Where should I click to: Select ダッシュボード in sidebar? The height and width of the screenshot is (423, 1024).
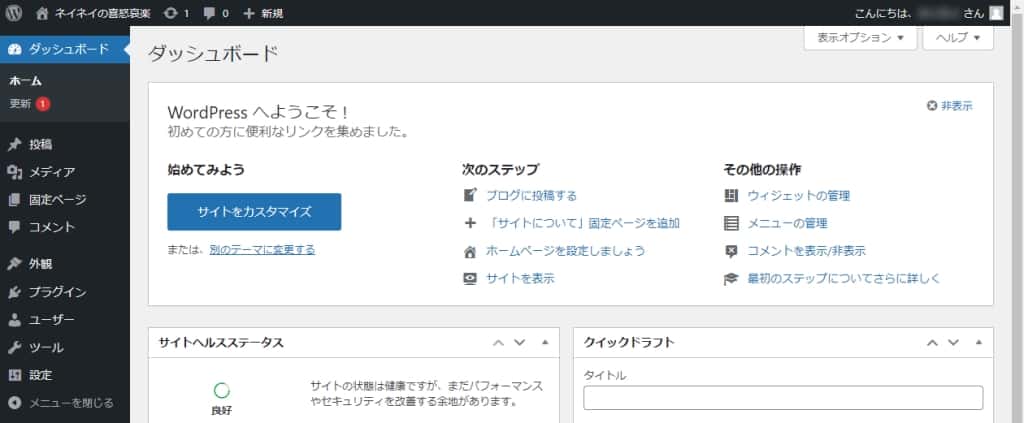[x=65, y=50]
